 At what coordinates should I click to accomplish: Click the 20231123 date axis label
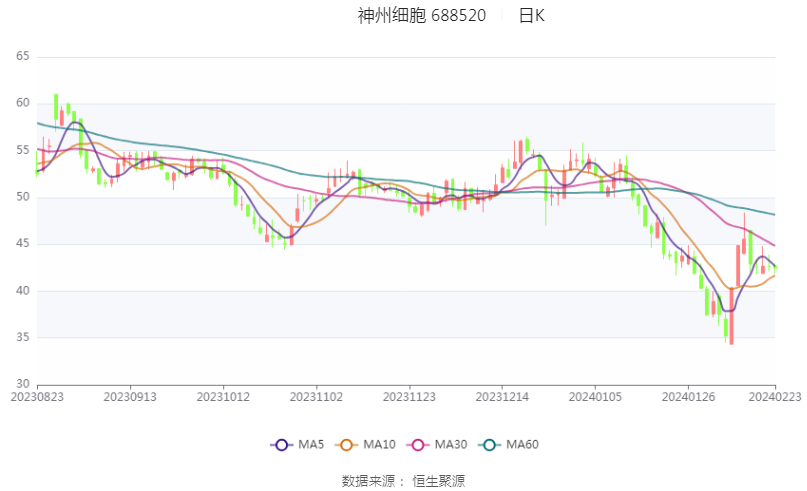[x=409, y=397]
